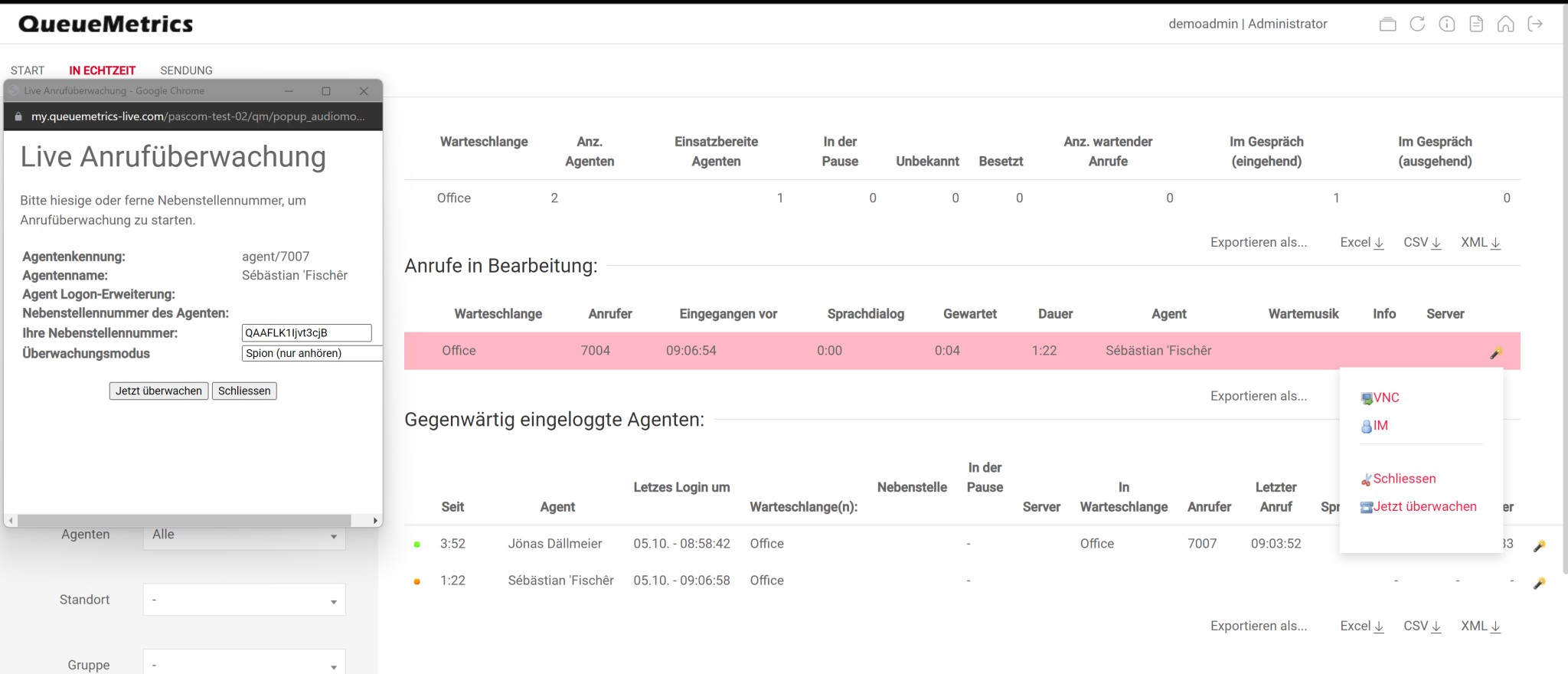Select the IM icon in context menu
Viewport: 1568px width, 674px height.
[x=1367, y=425]
